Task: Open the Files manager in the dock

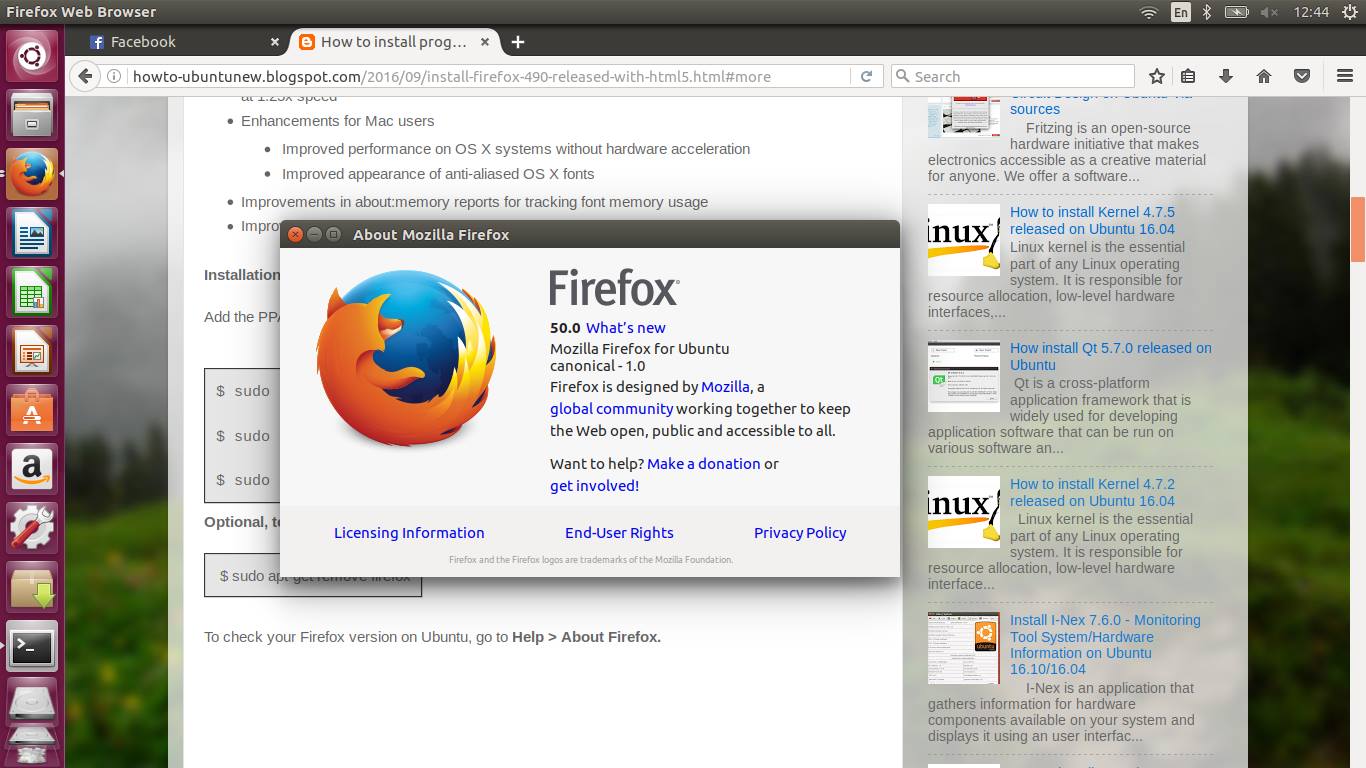Action: pyautogui.click(x=32, y=115)
